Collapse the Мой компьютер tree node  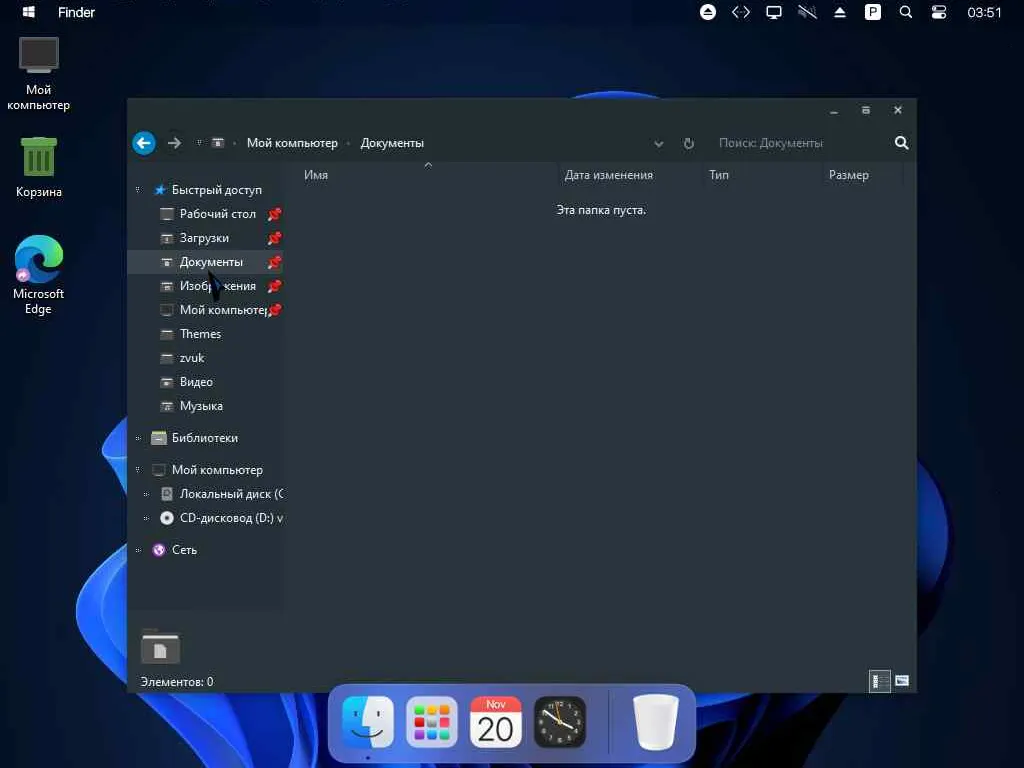tap(138, 470)
